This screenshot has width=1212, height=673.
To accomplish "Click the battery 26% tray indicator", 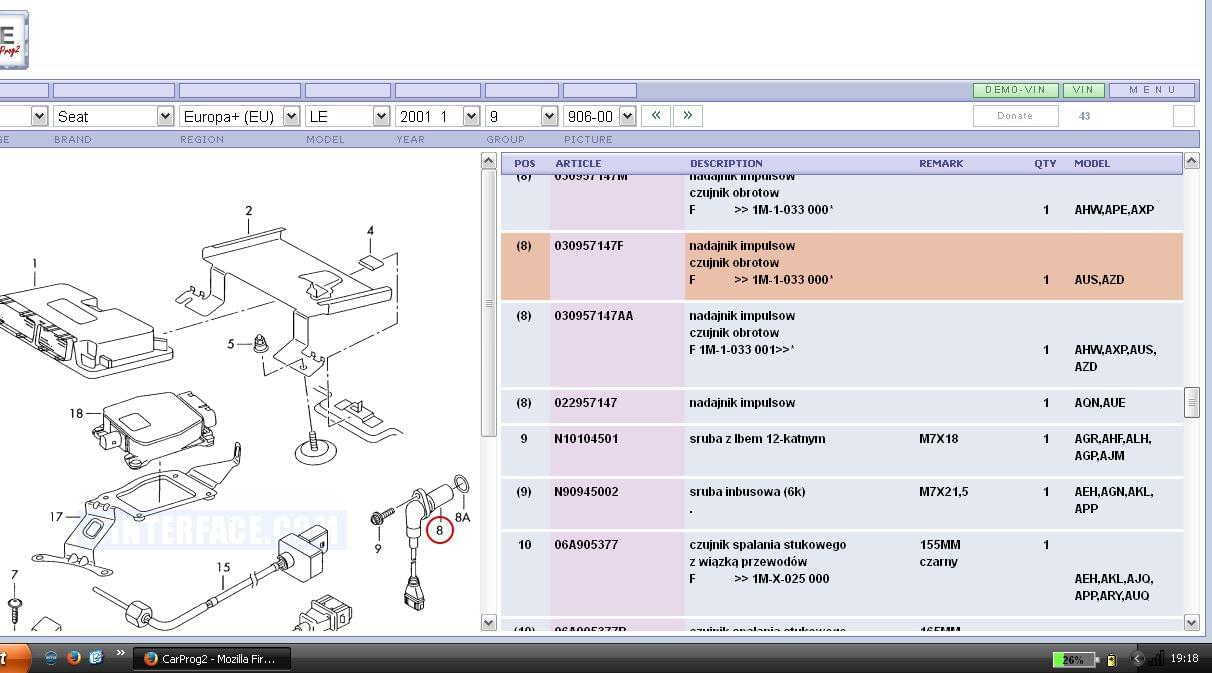I will pos(1074,659).
